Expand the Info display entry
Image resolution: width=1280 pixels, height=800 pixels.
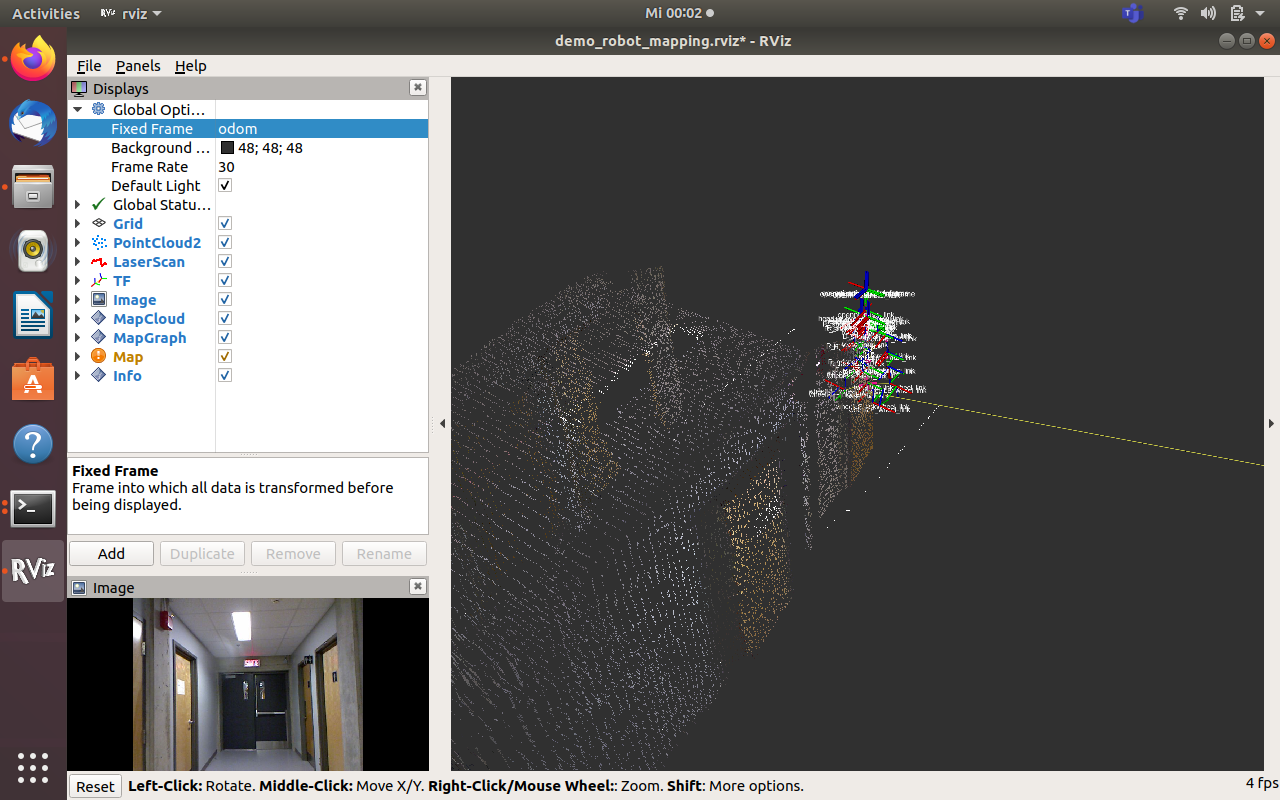pos(78,376)
